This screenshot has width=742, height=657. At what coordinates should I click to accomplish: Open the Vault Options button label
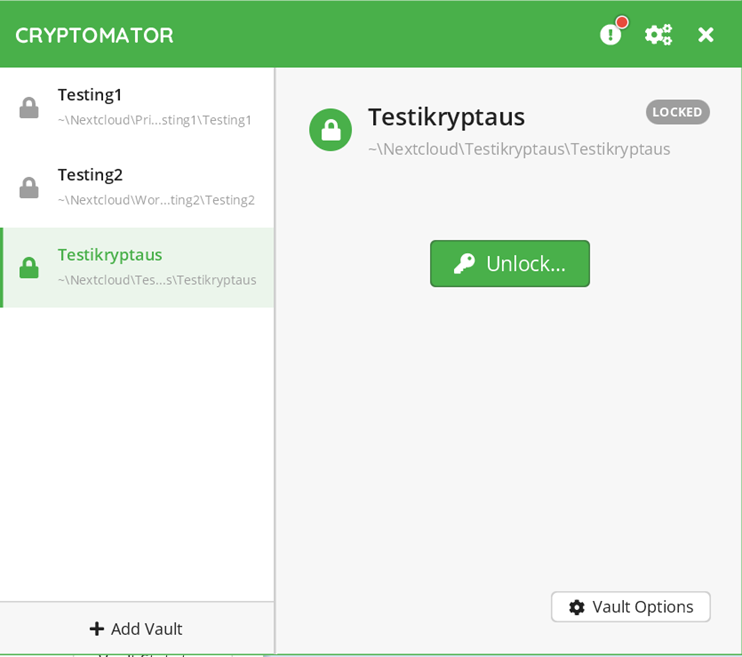coord(642,607)
